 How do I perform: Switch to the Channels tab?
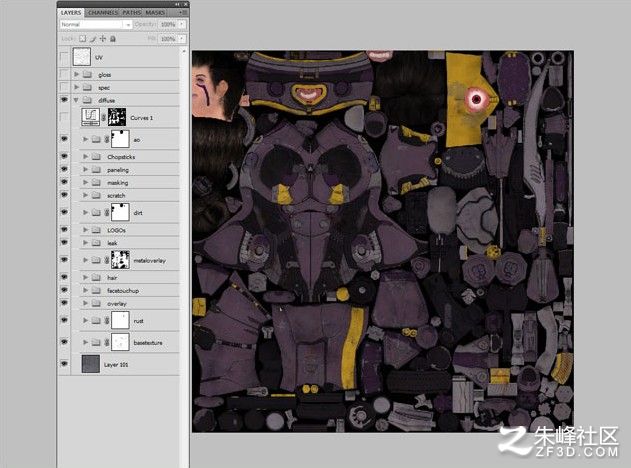click(103, 12)
